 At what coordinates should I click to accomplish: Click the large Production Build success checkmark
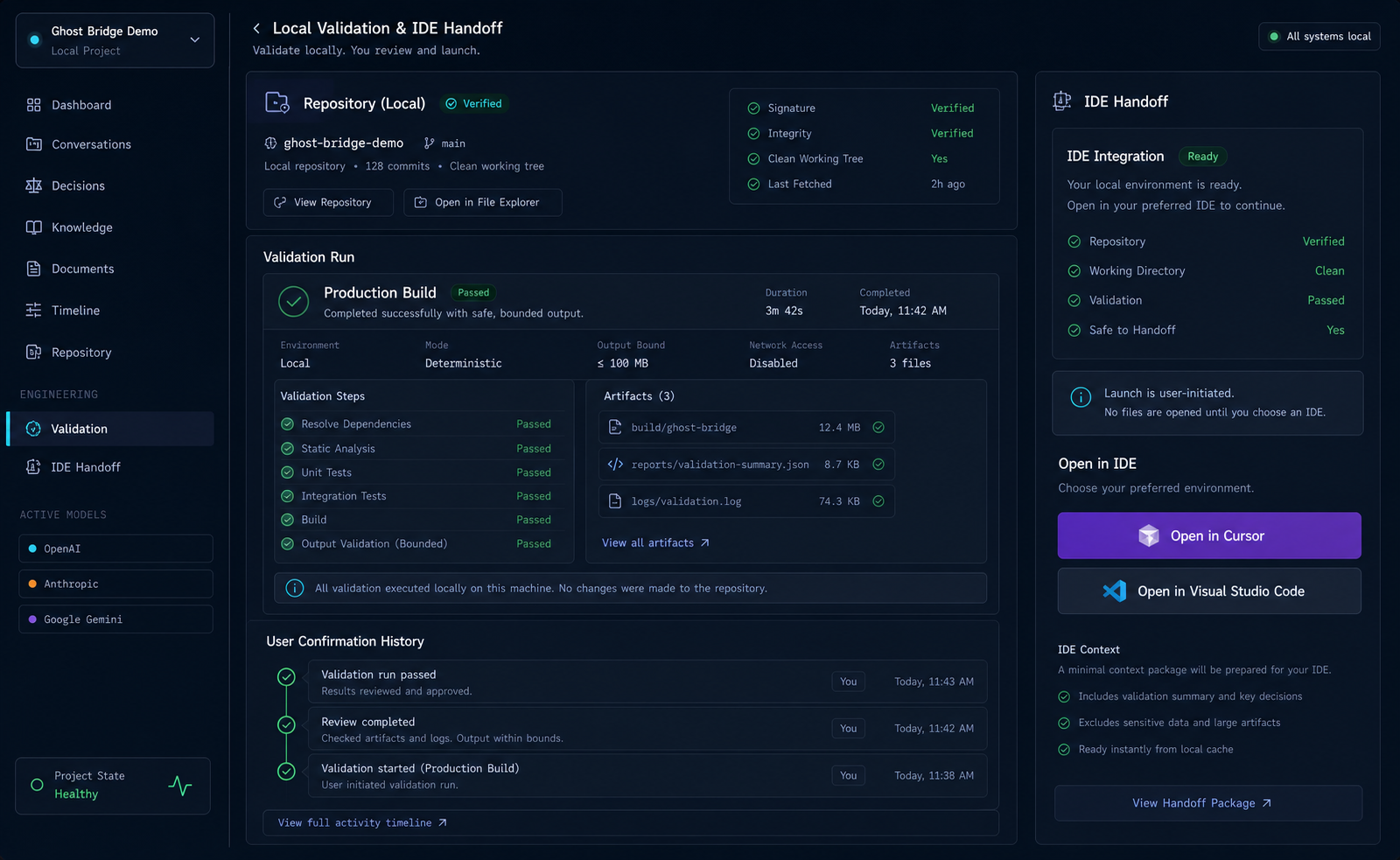(x=294, y=302)
